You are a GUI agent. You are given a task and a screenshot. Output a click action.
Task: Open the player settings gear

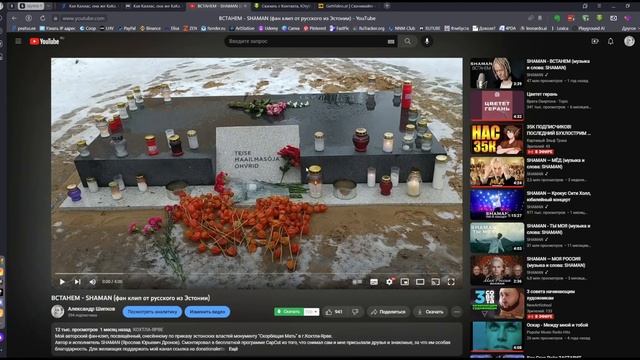point(389,282)
